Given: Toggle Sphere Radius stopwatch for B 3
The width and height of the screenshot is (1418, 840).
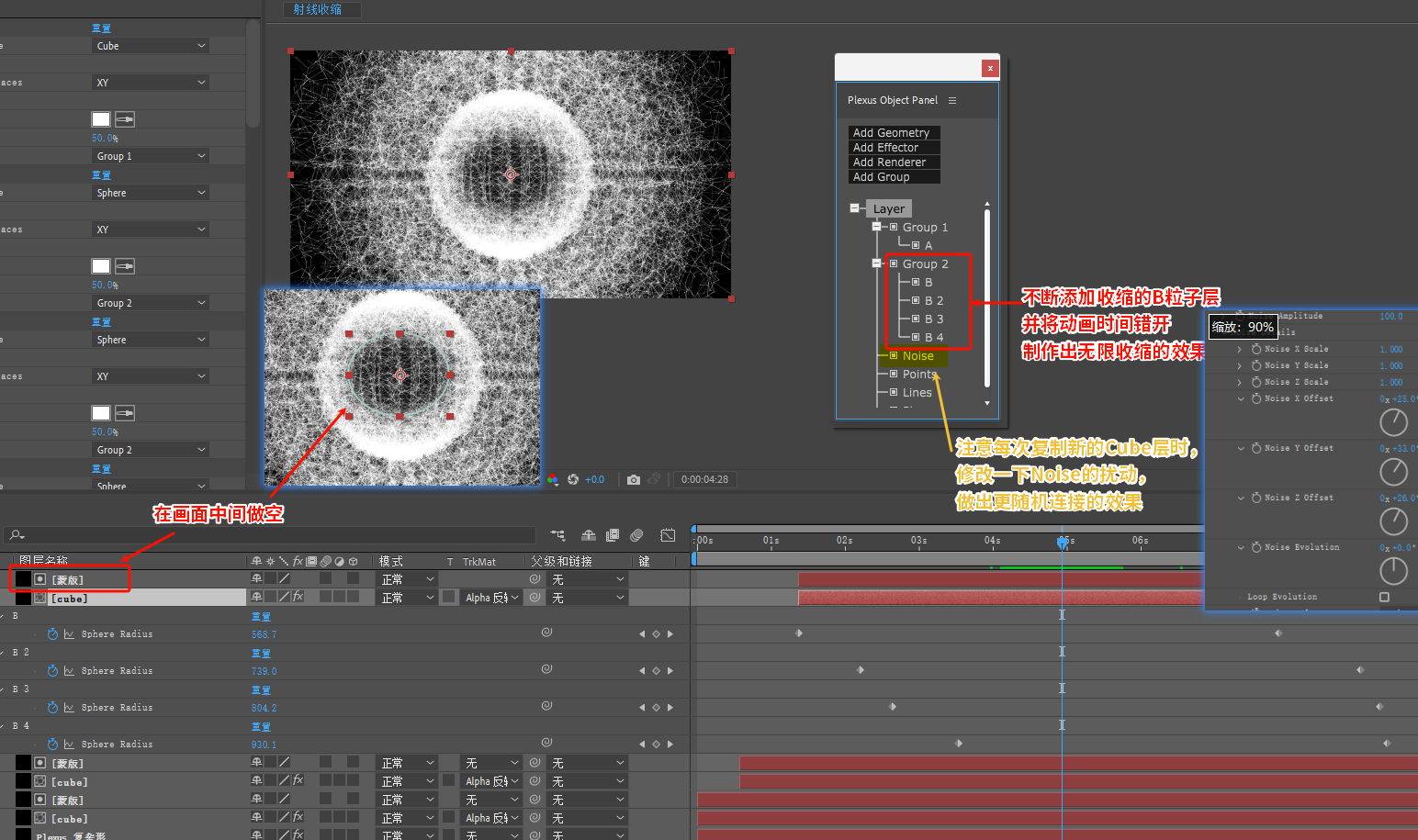Looking at the screenshot, I should tap(52, 708).
